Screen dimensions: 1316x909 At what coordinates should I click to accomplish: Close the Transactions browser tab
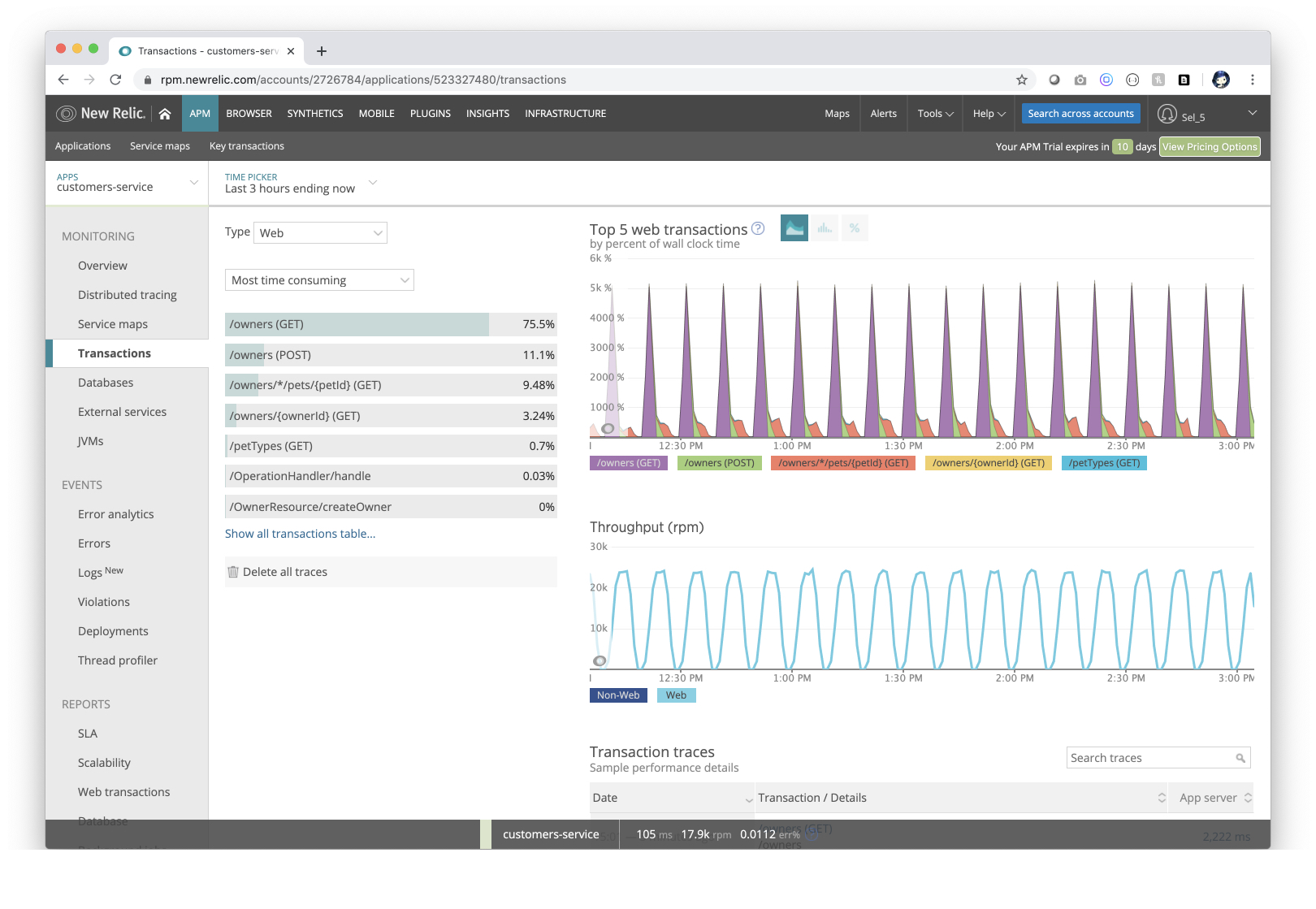tap(291, 51)
